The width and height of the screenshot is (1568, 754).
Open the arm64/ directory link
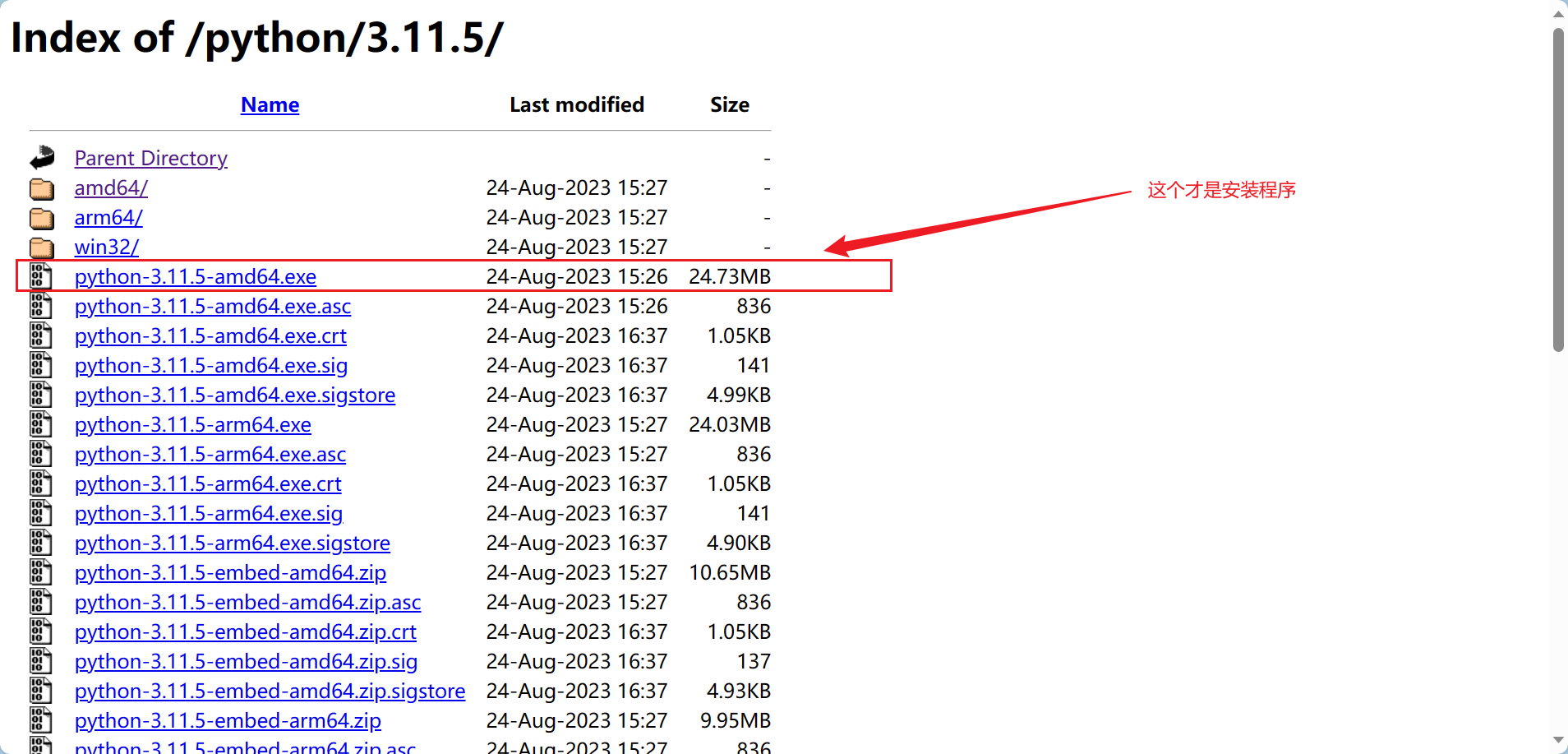pyautogui.click(x=108, y=217)
